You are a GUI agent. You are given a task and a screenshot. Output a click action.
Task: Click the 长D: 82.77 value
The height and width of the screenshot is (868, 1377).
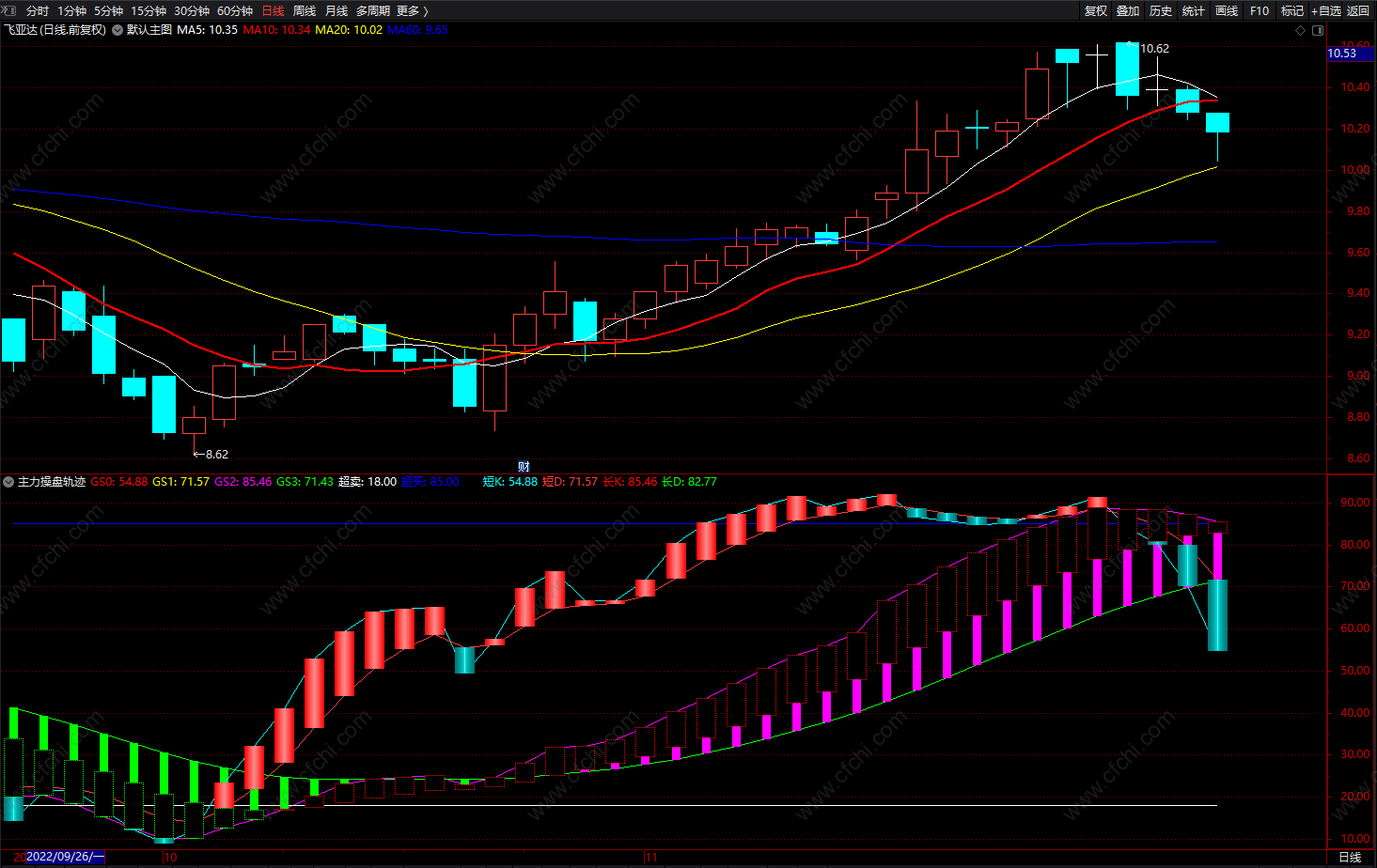(689, 481)
